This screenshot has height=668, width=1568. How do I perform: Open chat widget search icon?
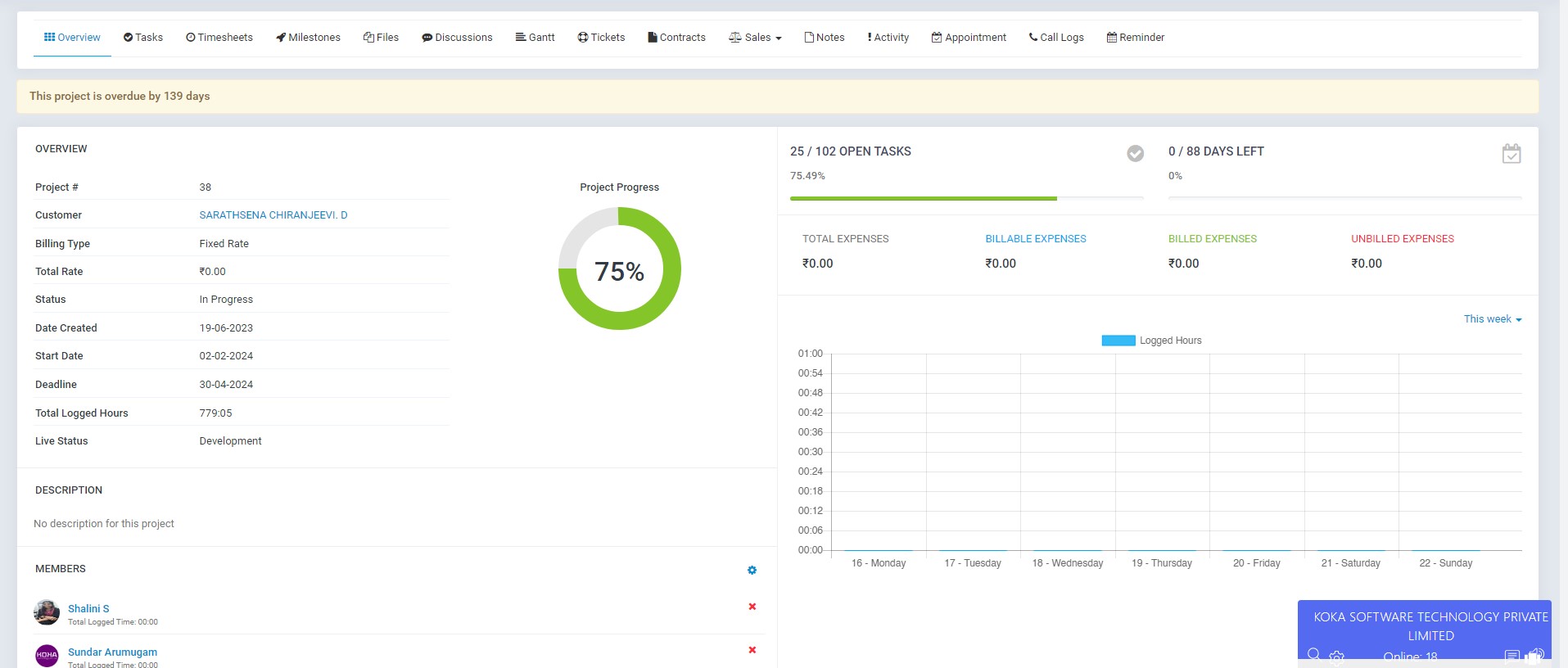coord(1313,655)
